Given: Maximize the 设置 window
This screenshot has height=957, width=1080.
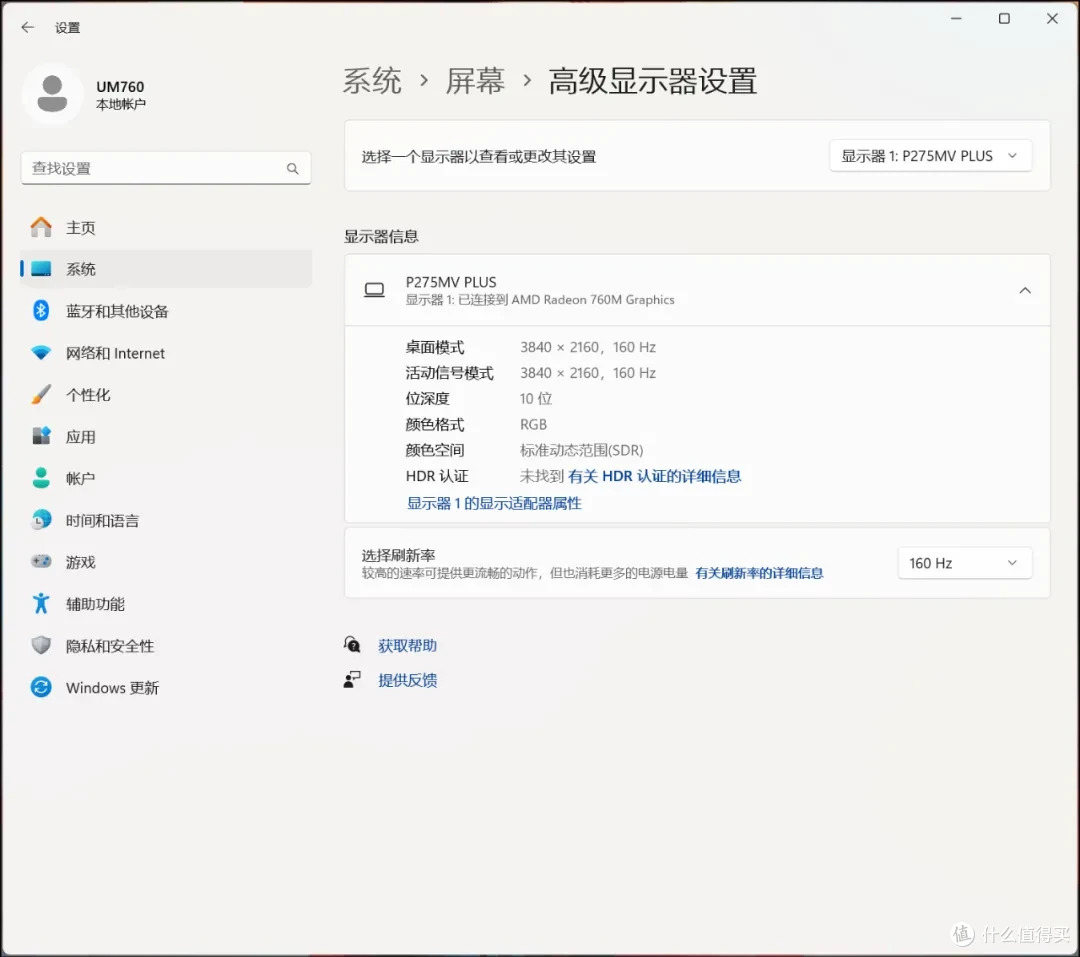Looking at the screenshot, I should (x=1004, y=19).
